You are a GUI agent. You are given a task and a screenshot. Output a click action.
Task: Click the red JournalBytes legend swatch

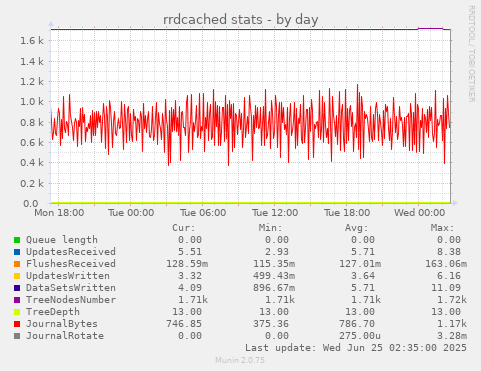[17, 324]
